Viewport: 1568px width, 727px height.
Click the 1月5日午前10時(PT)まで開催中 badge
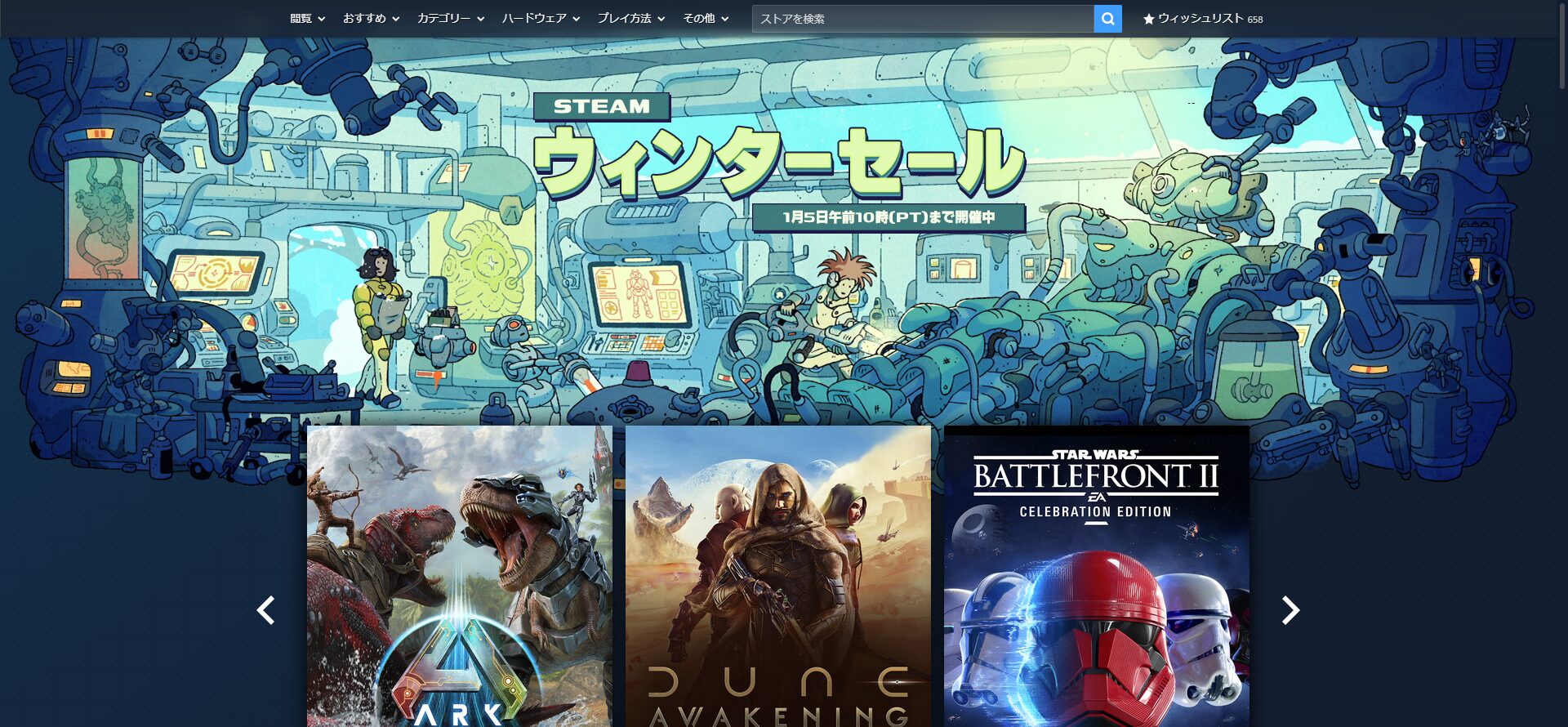click(889, 217)
